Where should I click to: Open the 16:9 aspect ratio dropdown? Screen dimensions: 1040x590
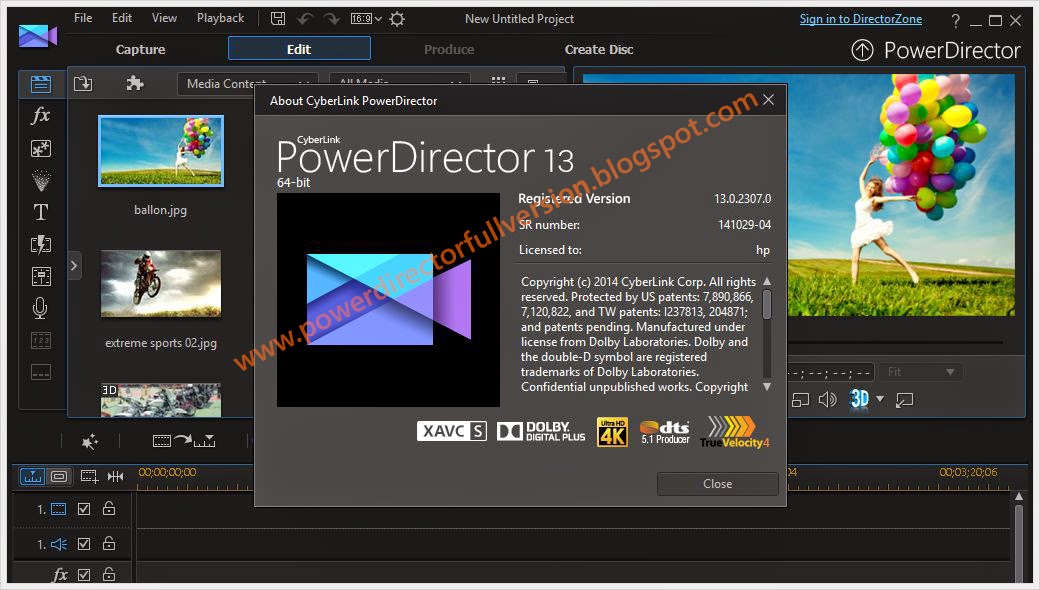(x=366, y=19)
